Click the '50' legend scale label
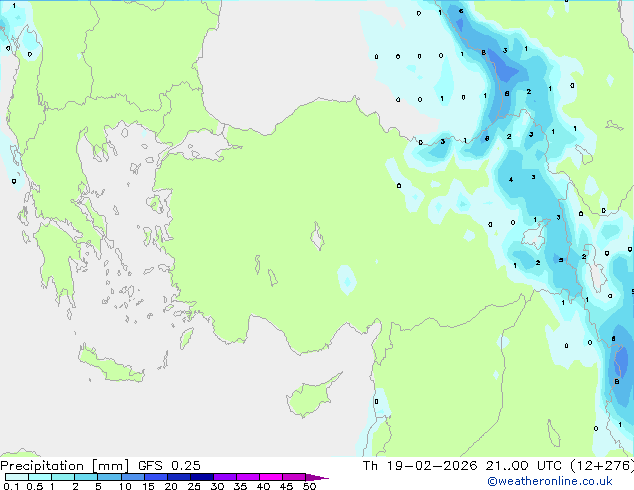This screenshot has height=490, width=634. 309,486
